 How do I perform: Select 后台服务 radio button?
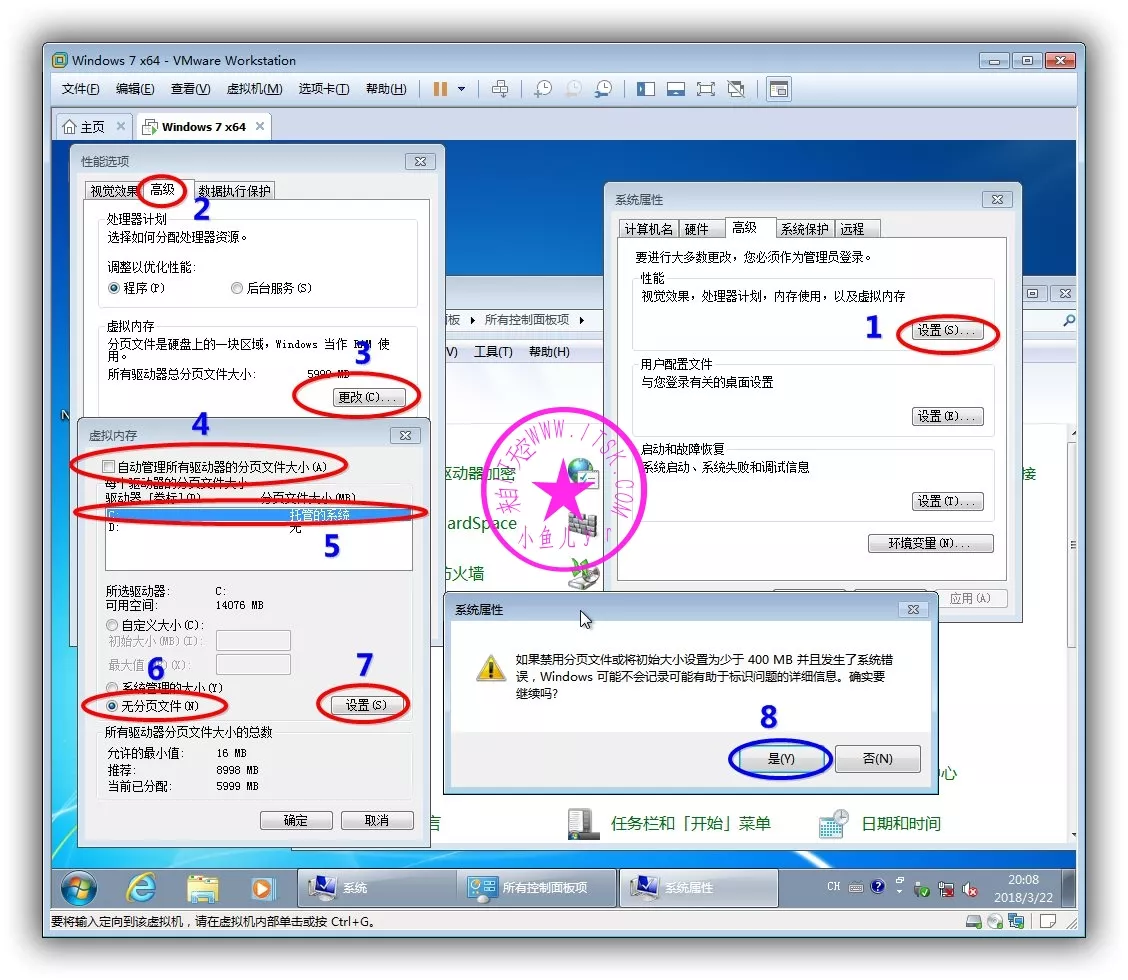point(237,288)
